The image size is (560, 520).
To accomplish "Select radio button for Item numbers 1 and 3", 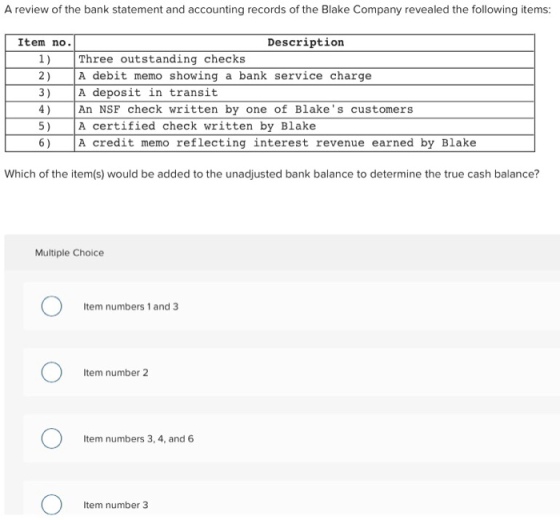I will [x=51, y=306].
